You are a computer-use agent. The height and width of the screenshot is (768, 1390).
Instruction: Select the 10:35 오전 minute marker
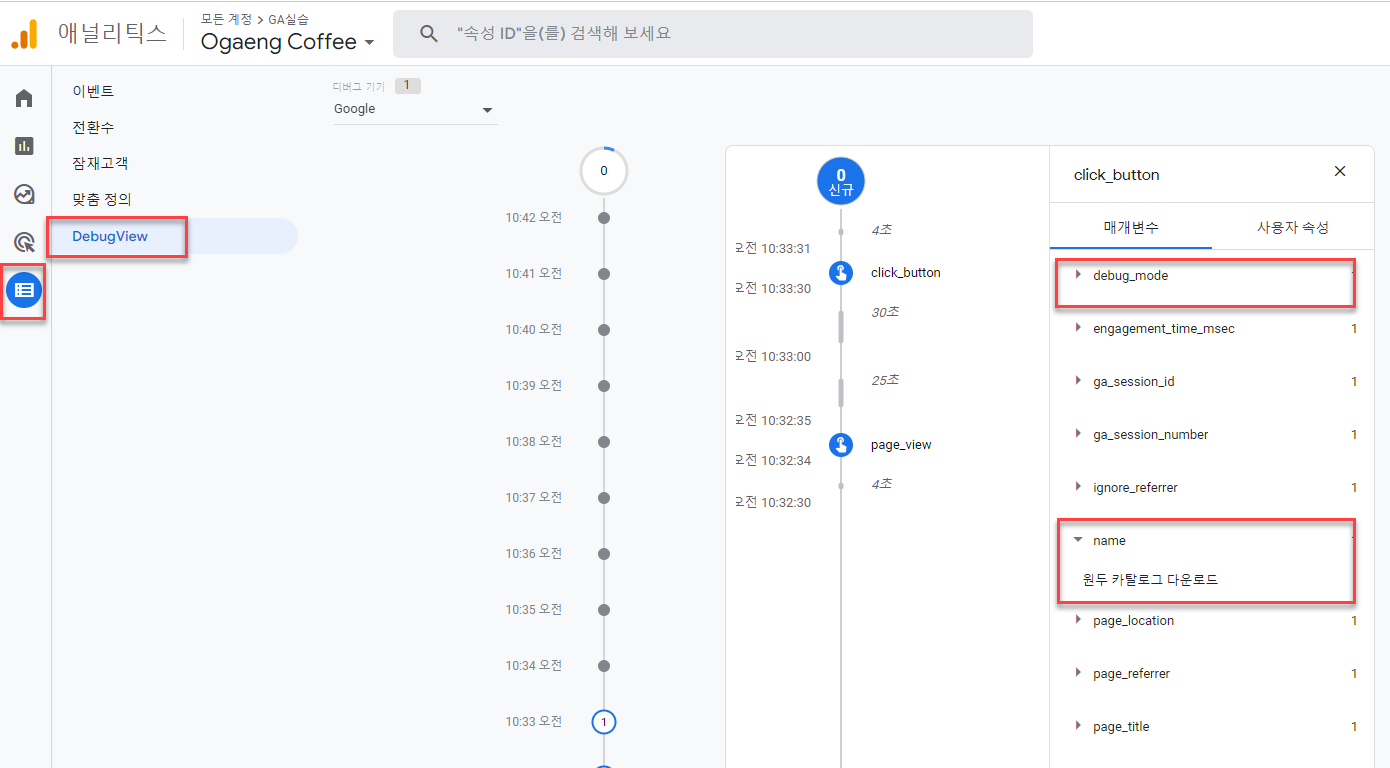[603, 609]
